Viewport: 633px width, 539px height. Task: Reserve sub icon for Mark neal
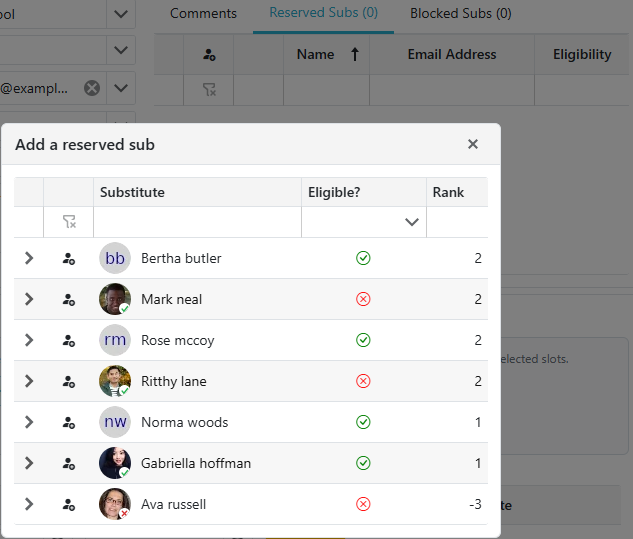[69, 300]
